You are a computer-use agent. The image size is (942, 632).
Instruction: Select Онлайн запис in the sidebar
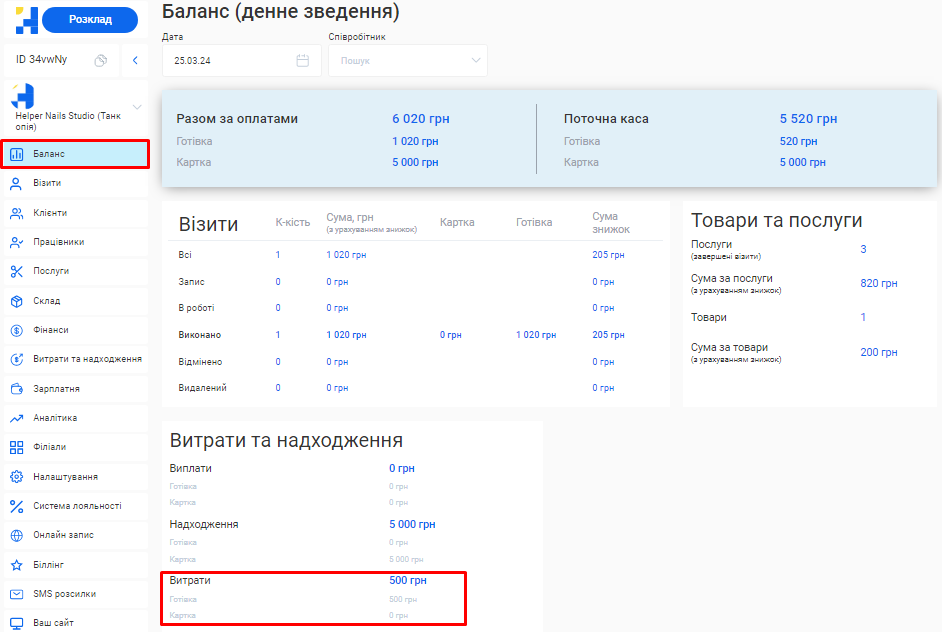(x=63, y=535)
